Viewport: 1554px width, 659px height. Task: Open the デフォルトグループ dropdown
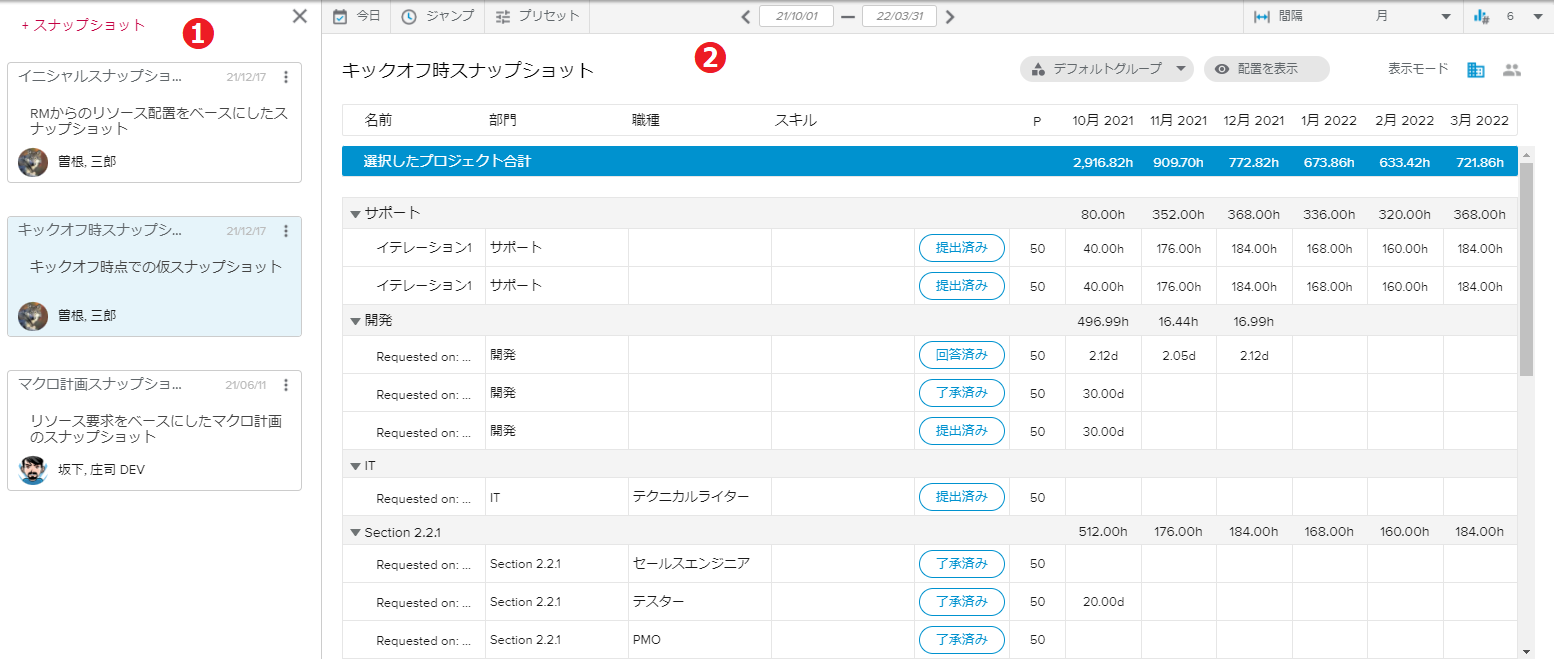tap(1107, 69)
